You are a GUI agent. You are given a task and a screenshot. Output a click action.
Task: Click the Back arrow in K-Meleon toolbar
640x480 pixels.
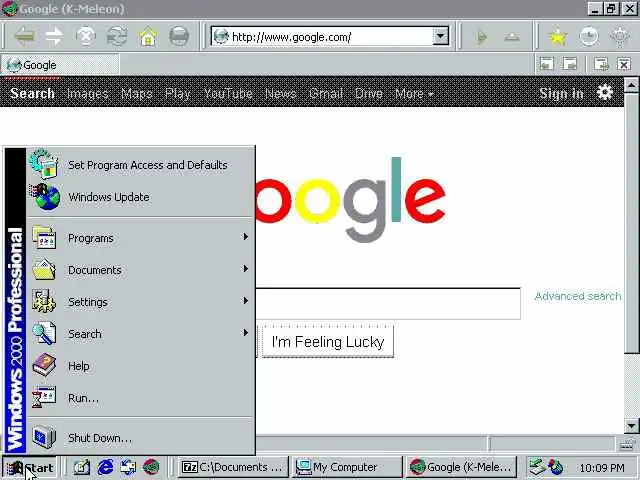(24, 37)
